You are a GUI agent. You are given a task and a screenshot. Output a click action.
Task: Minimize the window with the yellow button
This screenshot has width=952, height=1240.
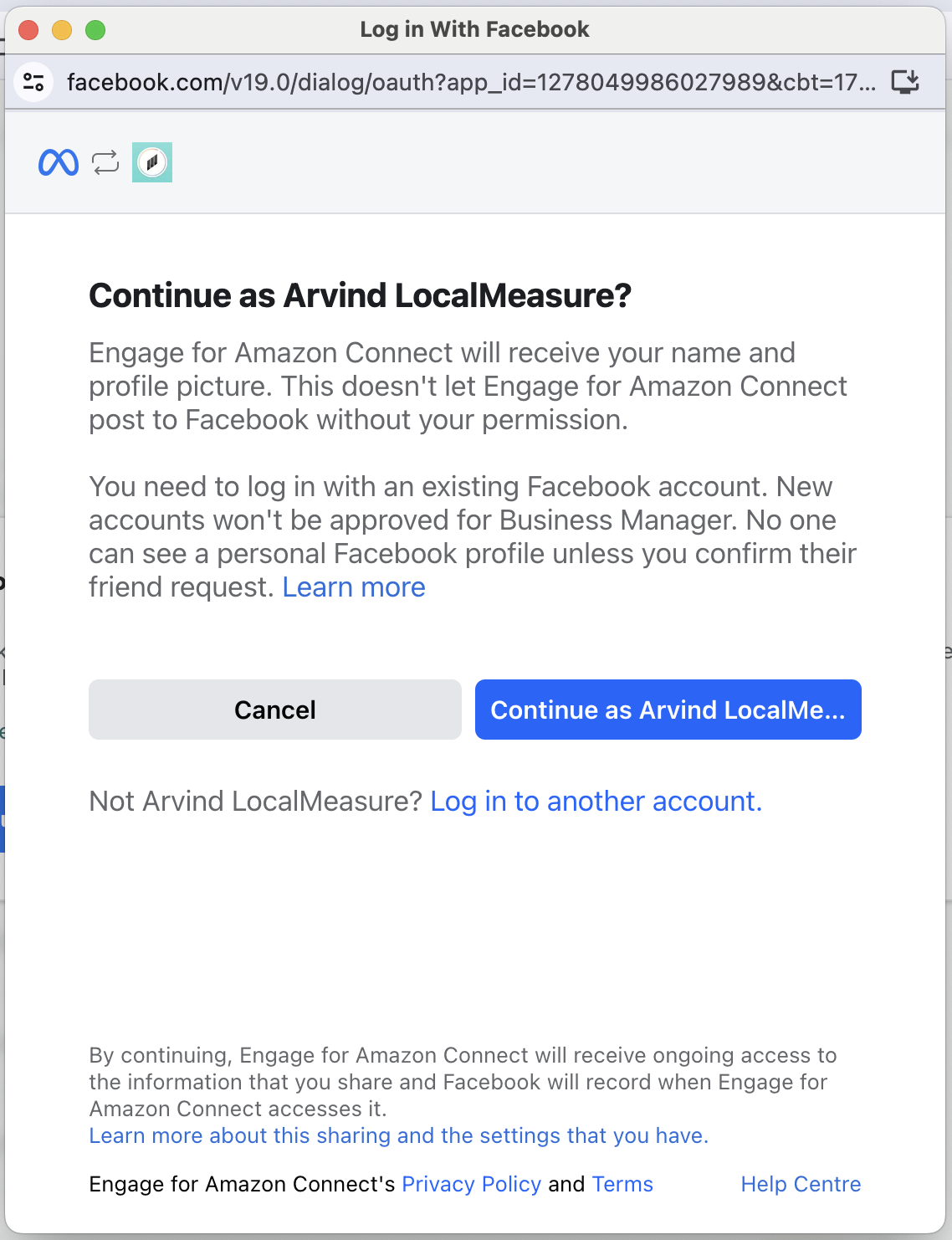[x=62, y=30]
